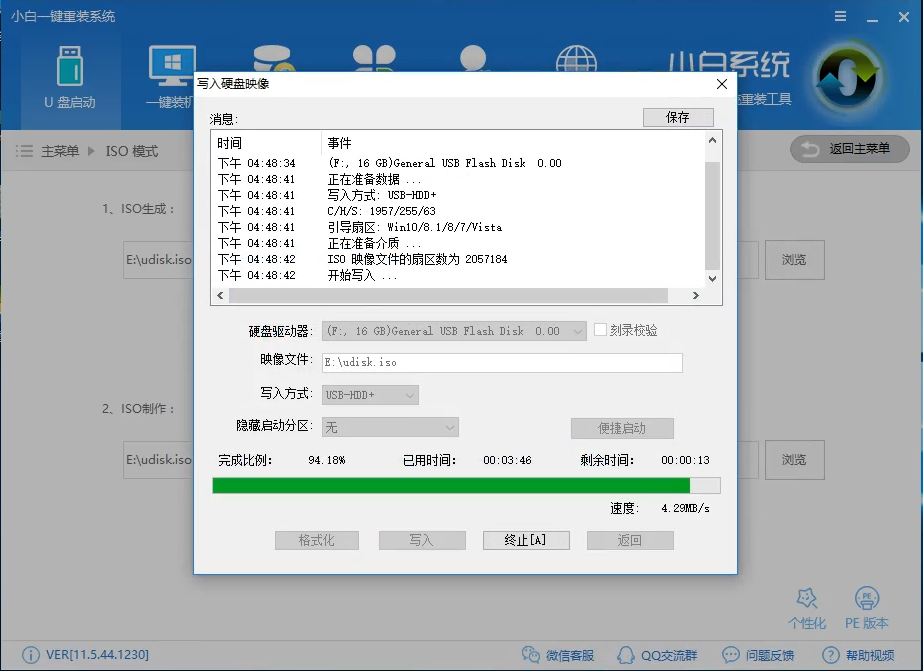
Task: Abort writing with the 终止[A] button
Action: 526,540
